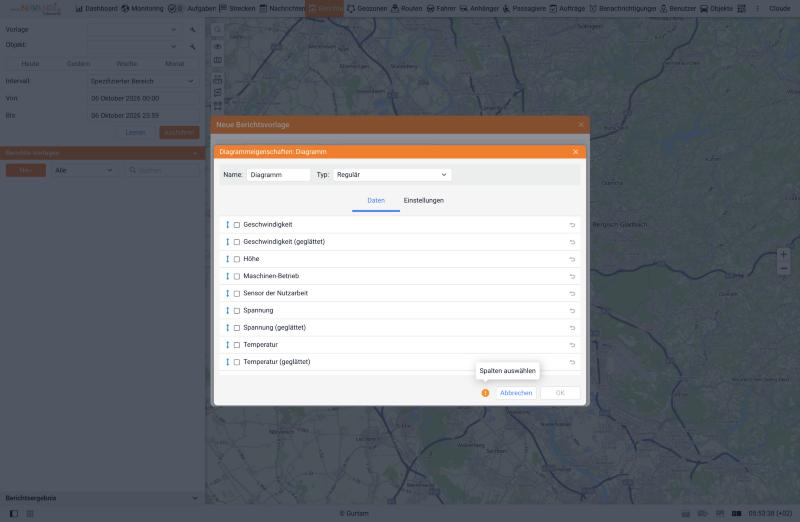The height and width of the screenshot is (522, 800).
Task: Select the Temperatur checkbox
Action: 237,345
